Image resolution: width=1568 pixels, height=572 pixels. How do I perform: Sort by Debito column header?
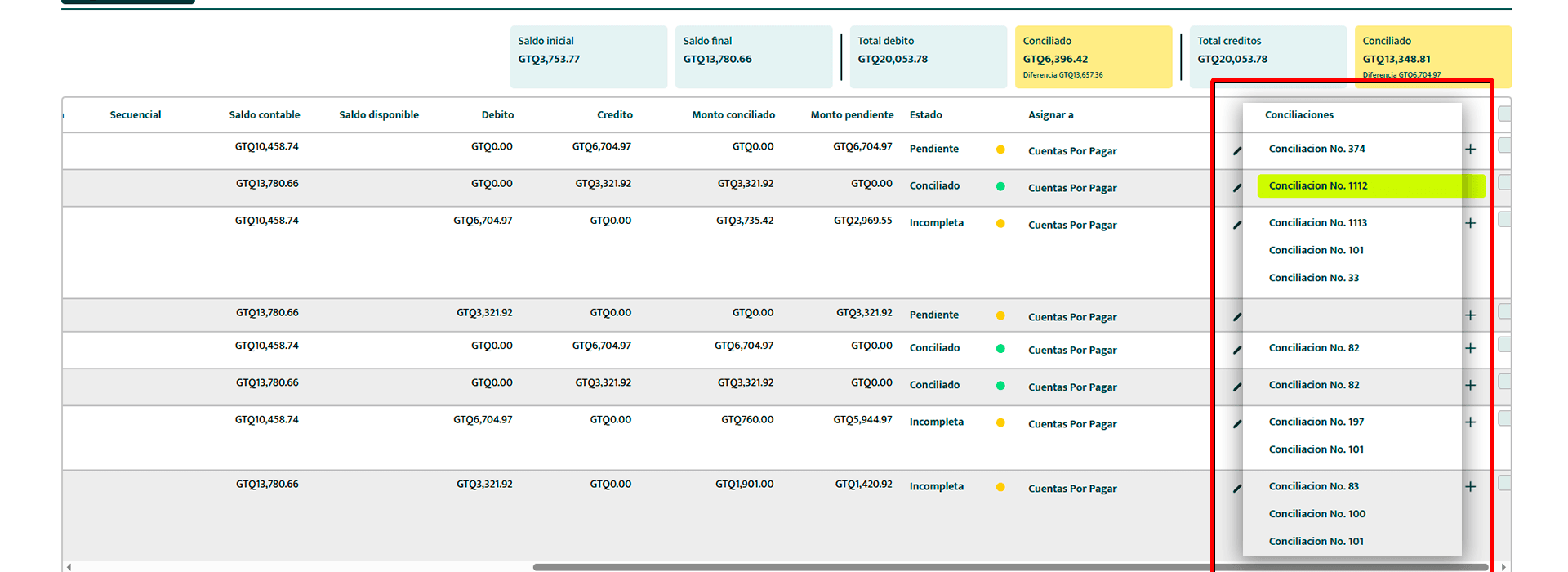pyautogui.click(x=497, y=114)
